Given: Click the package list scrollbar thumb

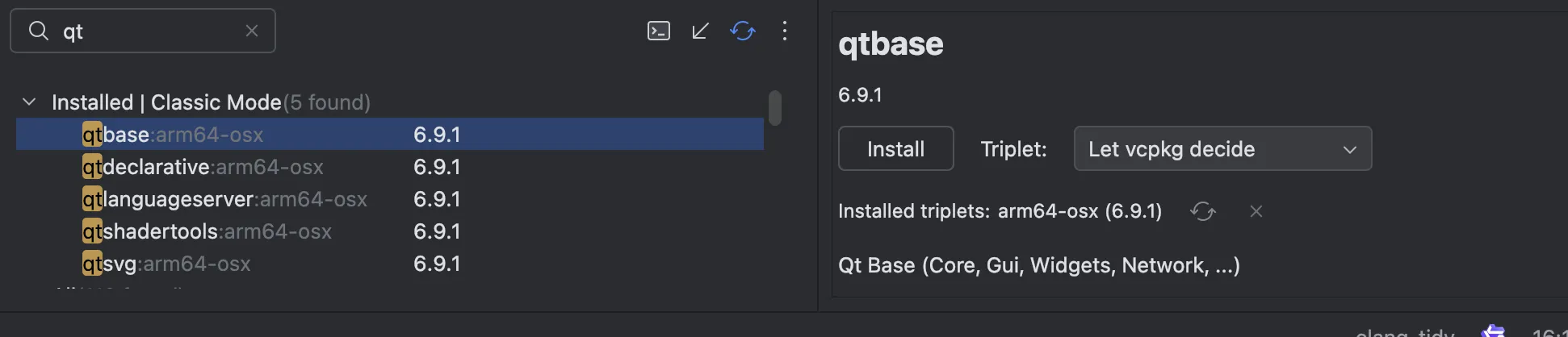Looking at the screenshot, I should (x=775, y=108).
